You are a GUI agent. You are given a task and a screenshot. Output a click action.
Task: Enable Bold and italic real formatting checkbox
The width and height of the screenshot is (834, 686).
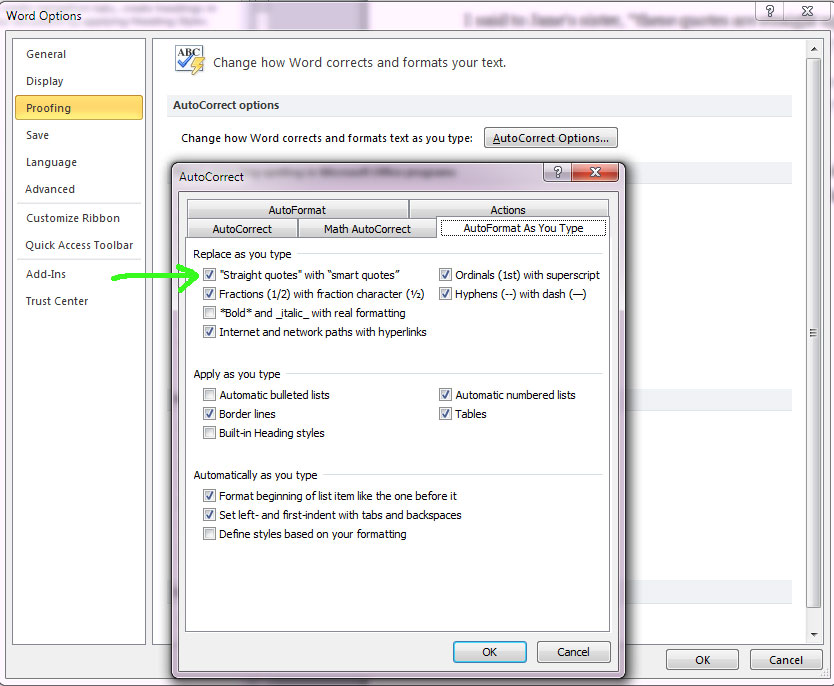pos(210,313)
